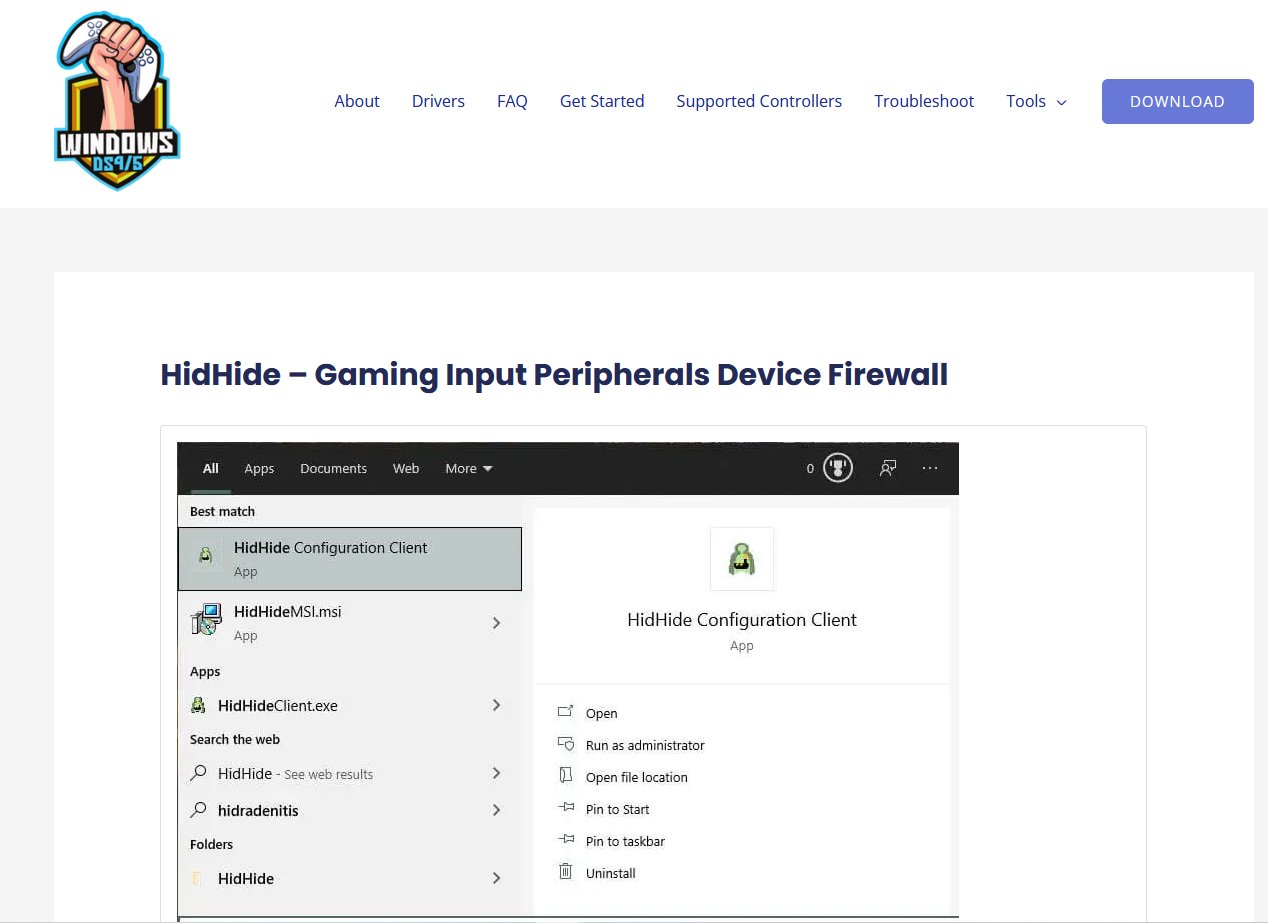Image resolution: width=1268 pixels, height=923 pixels.
Task: Click the Pin to Start pin icon
Action: pyautogui.click(x=566, y=808)
